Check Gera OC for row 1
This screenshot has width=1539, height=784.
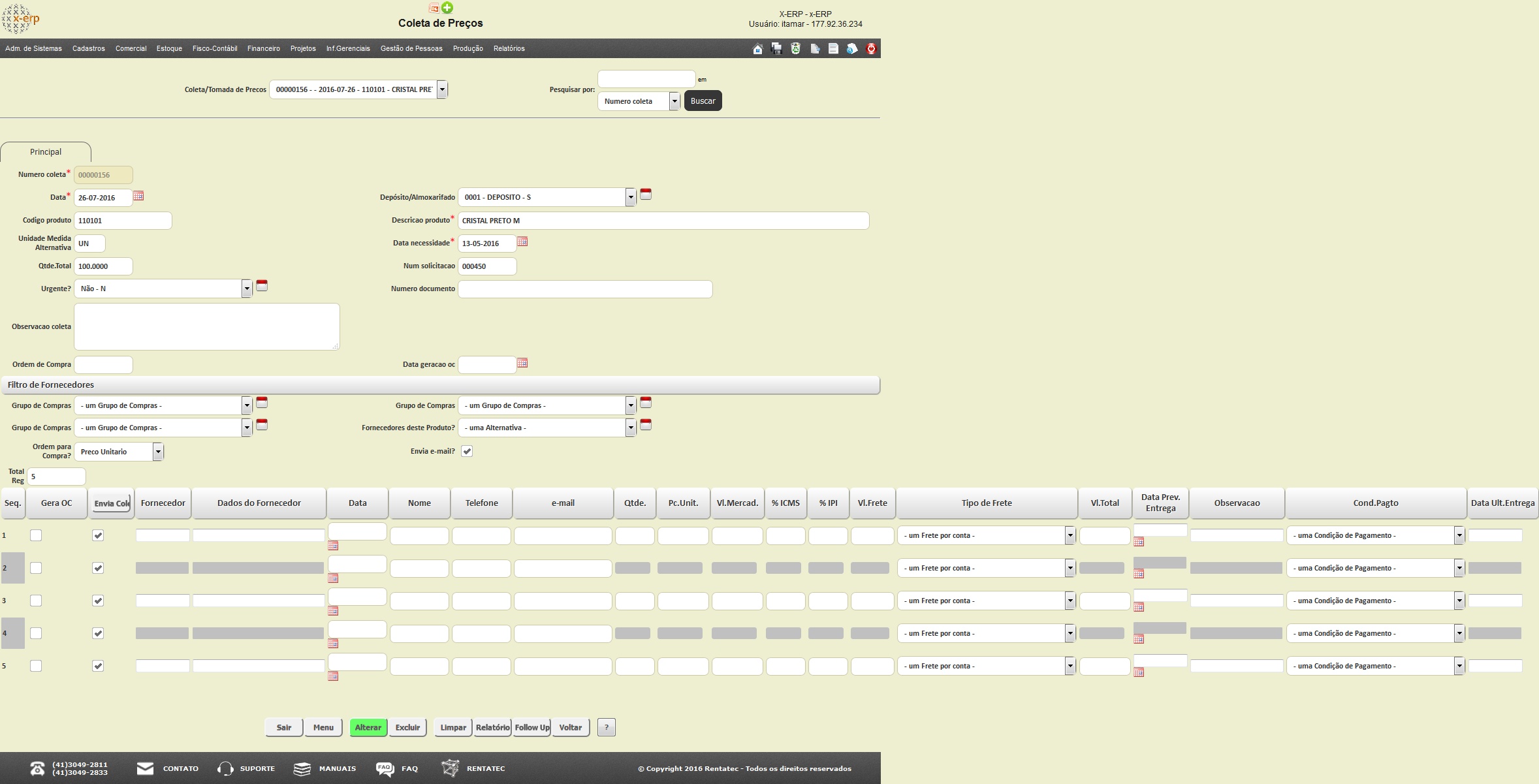36,535
